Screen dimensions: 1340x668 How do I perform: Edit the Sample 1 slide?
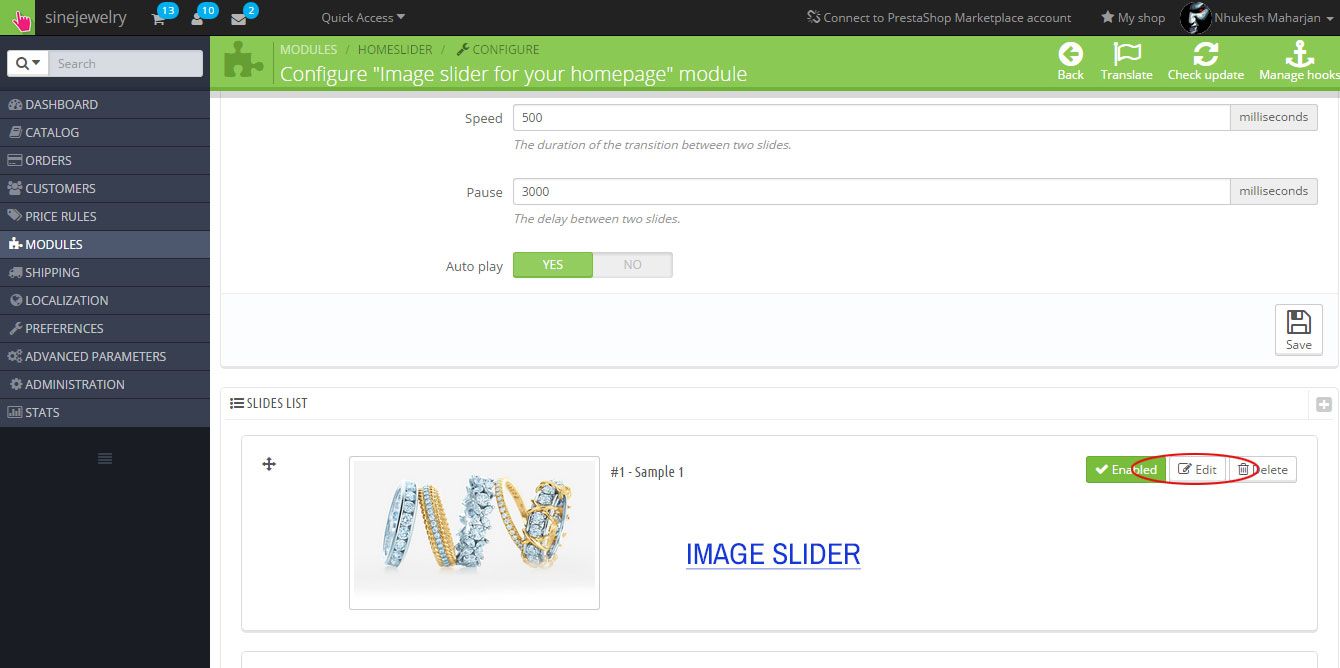(x=1197, y=470)
